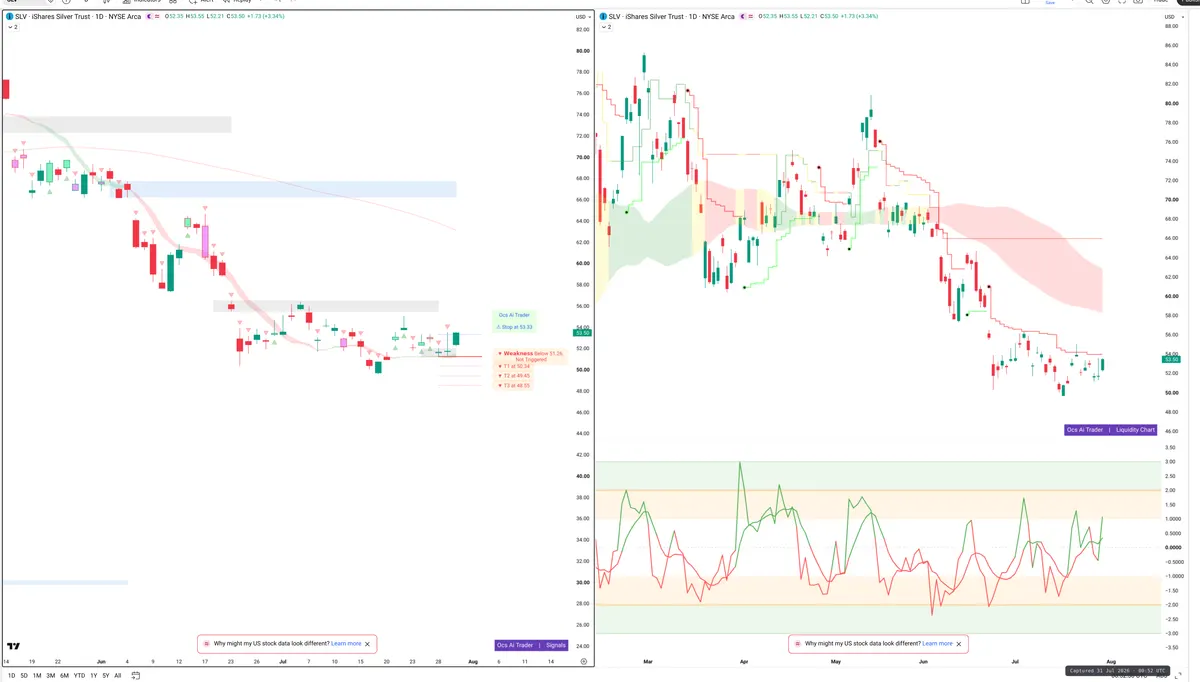Open the USD currency dropdown on left chart

[x=582, y=17]
